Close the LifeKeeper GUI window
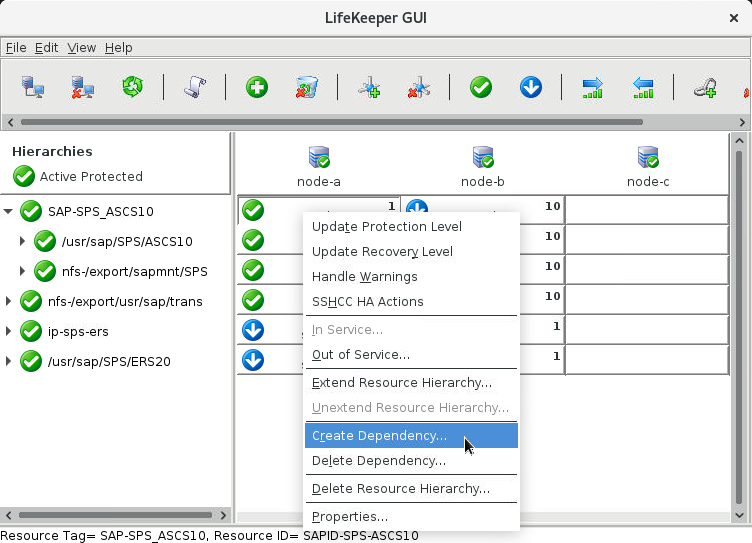 point(734,18)
